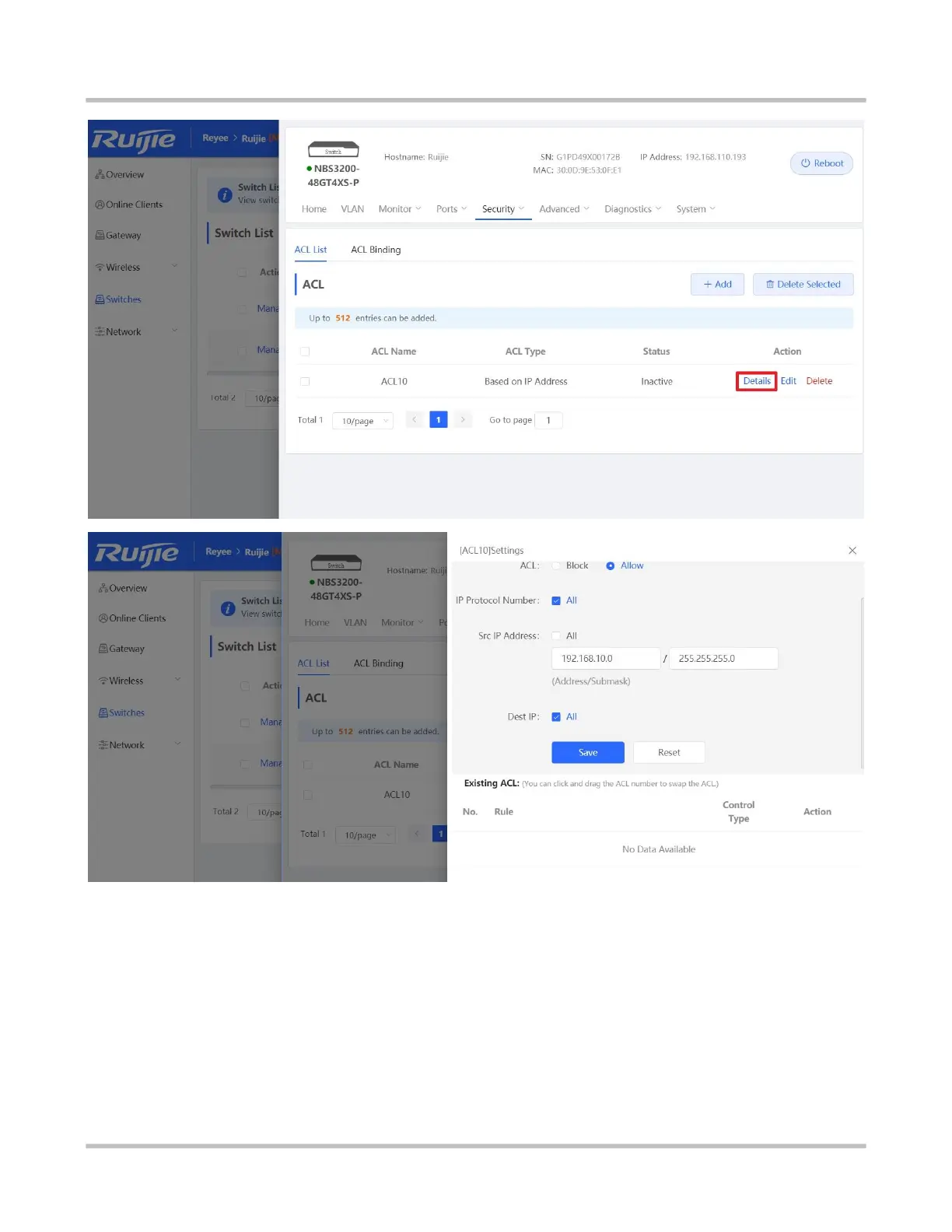Click the Reyee breadcrumb in the bottom screenshot
Screen dimensions: 952x1232
[219, 552]
